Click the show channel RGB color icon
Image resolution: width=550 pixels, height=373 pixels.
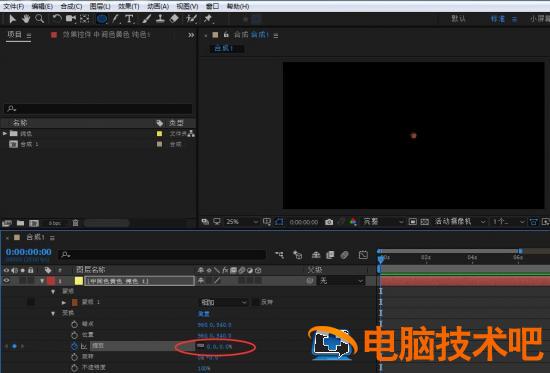tap(353, 221)
